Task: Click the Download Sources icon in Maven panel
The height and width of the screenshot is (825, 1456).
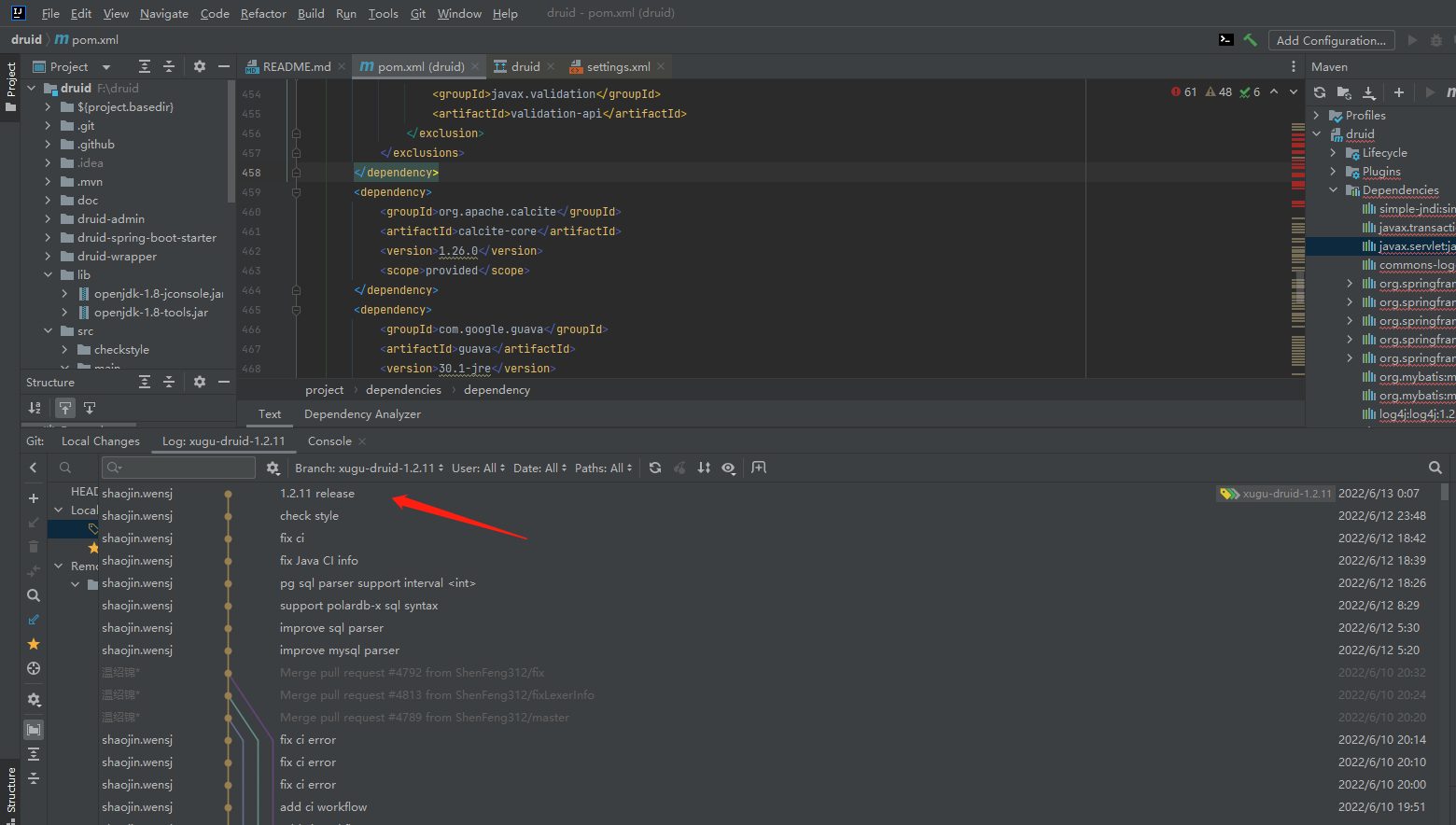Action: click(x=1369, y=92)
